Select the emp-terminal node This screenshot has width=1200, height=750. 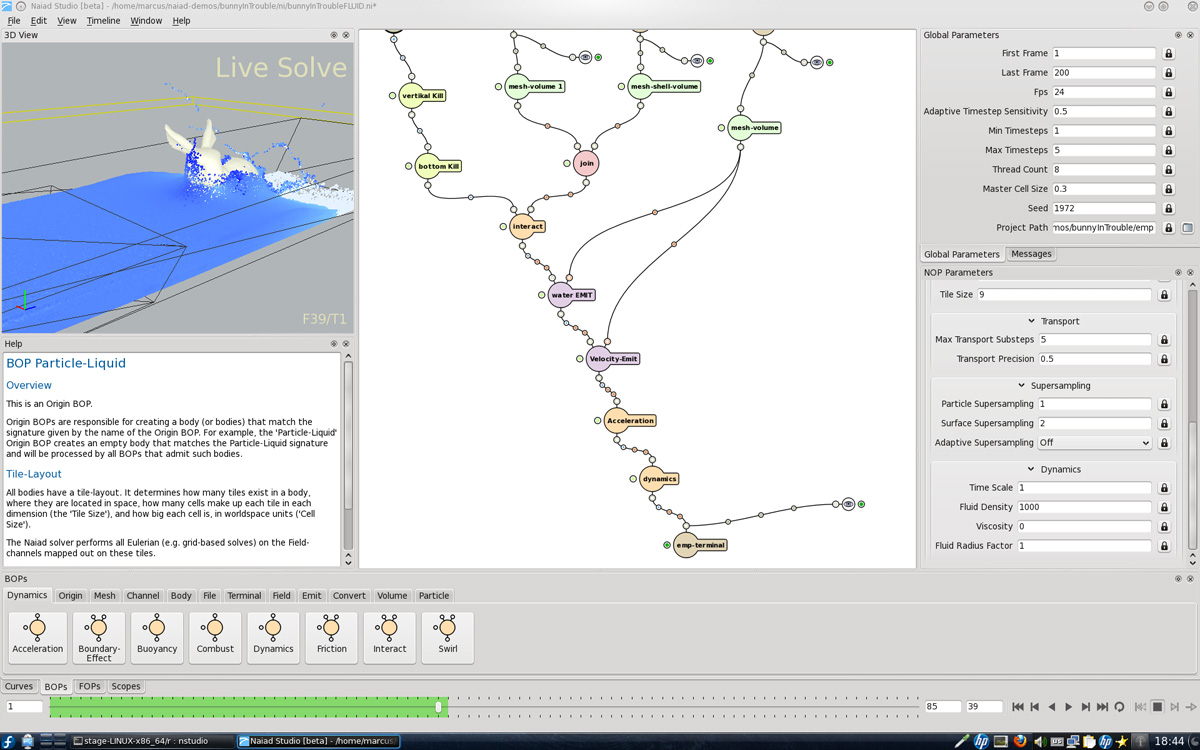pyautogui.click(x=698, y=545)
